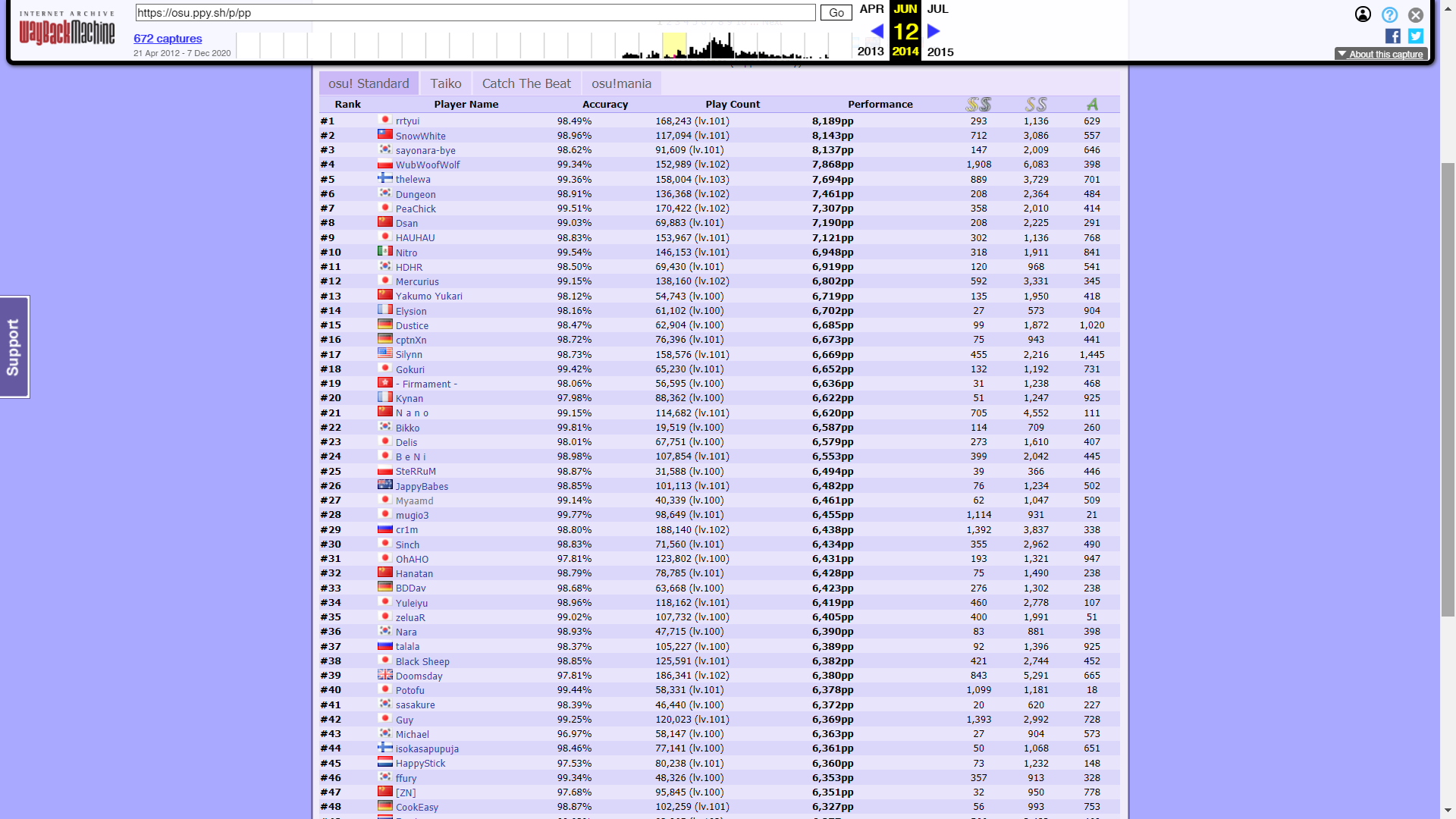The width and height of the screenshot is (1456, 819).
Task: Click the UK flag beside Doomsday
Action: click(x=385, y=674)
